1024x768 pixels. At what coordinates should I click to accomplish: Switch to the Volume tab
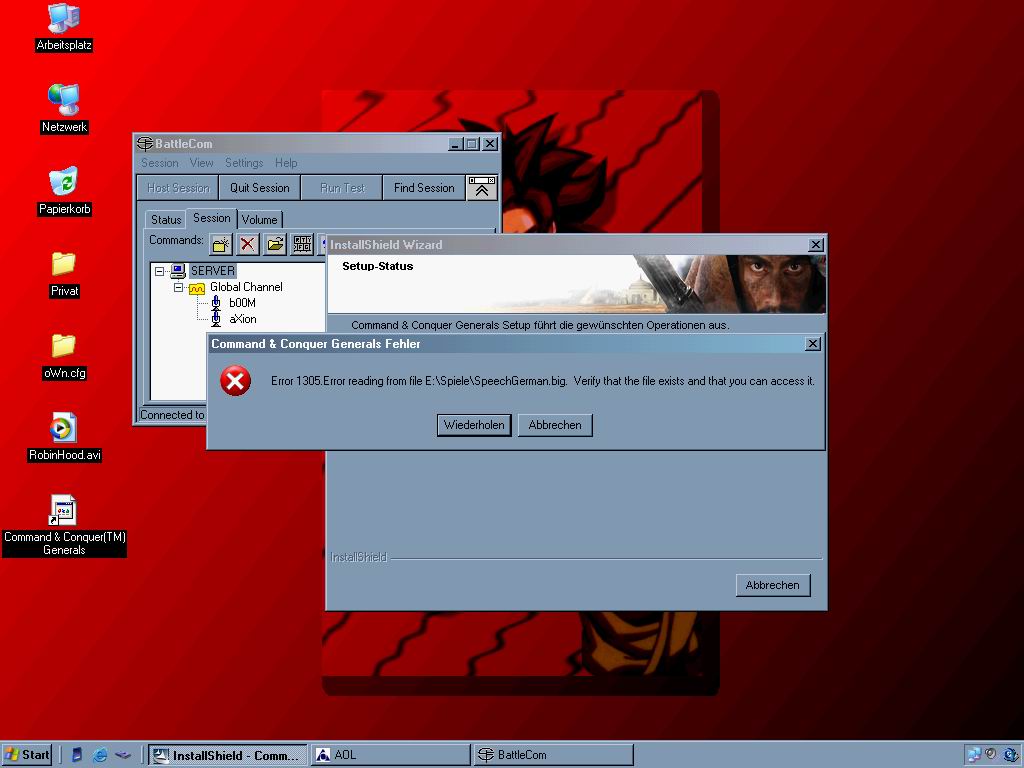[259, 219]
